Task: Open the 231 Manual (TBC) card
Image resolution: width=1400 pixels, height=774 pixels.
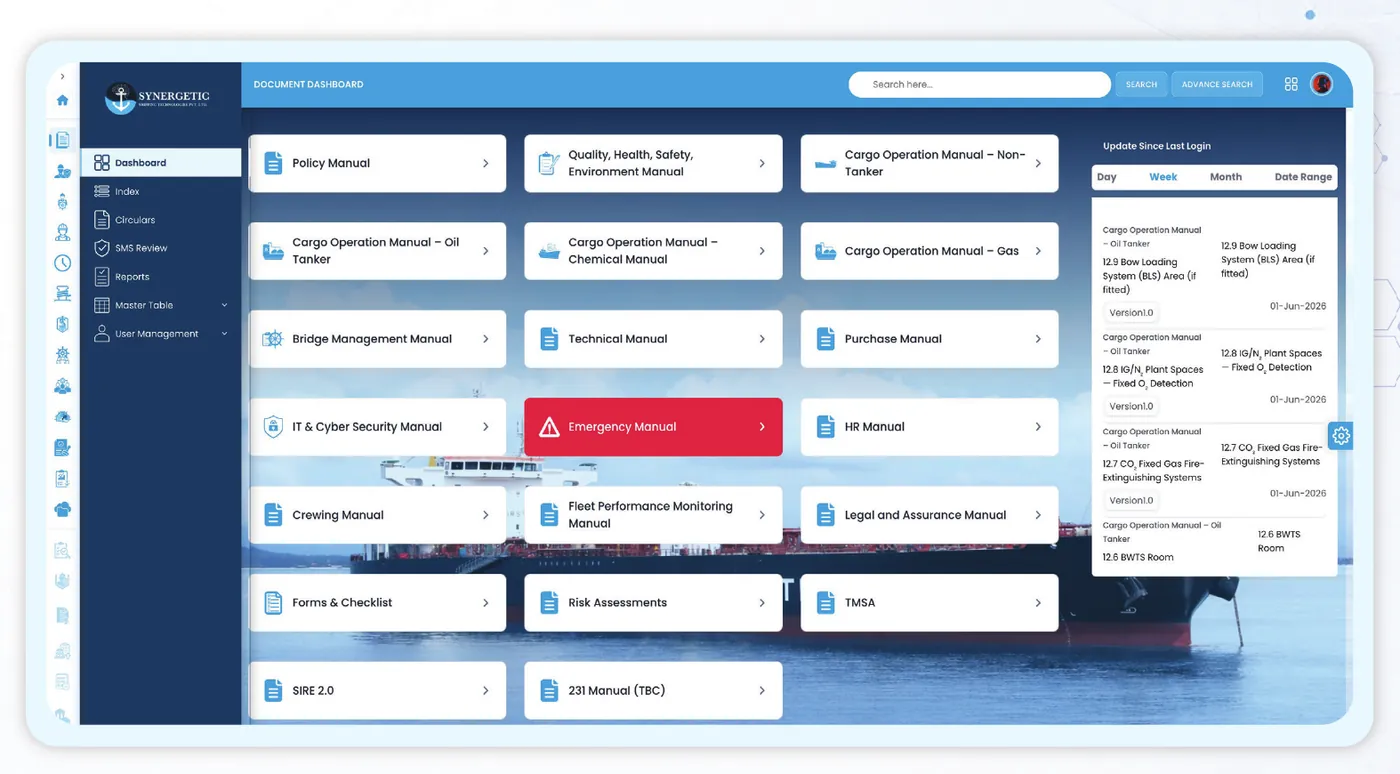Action: click(653, 691)
